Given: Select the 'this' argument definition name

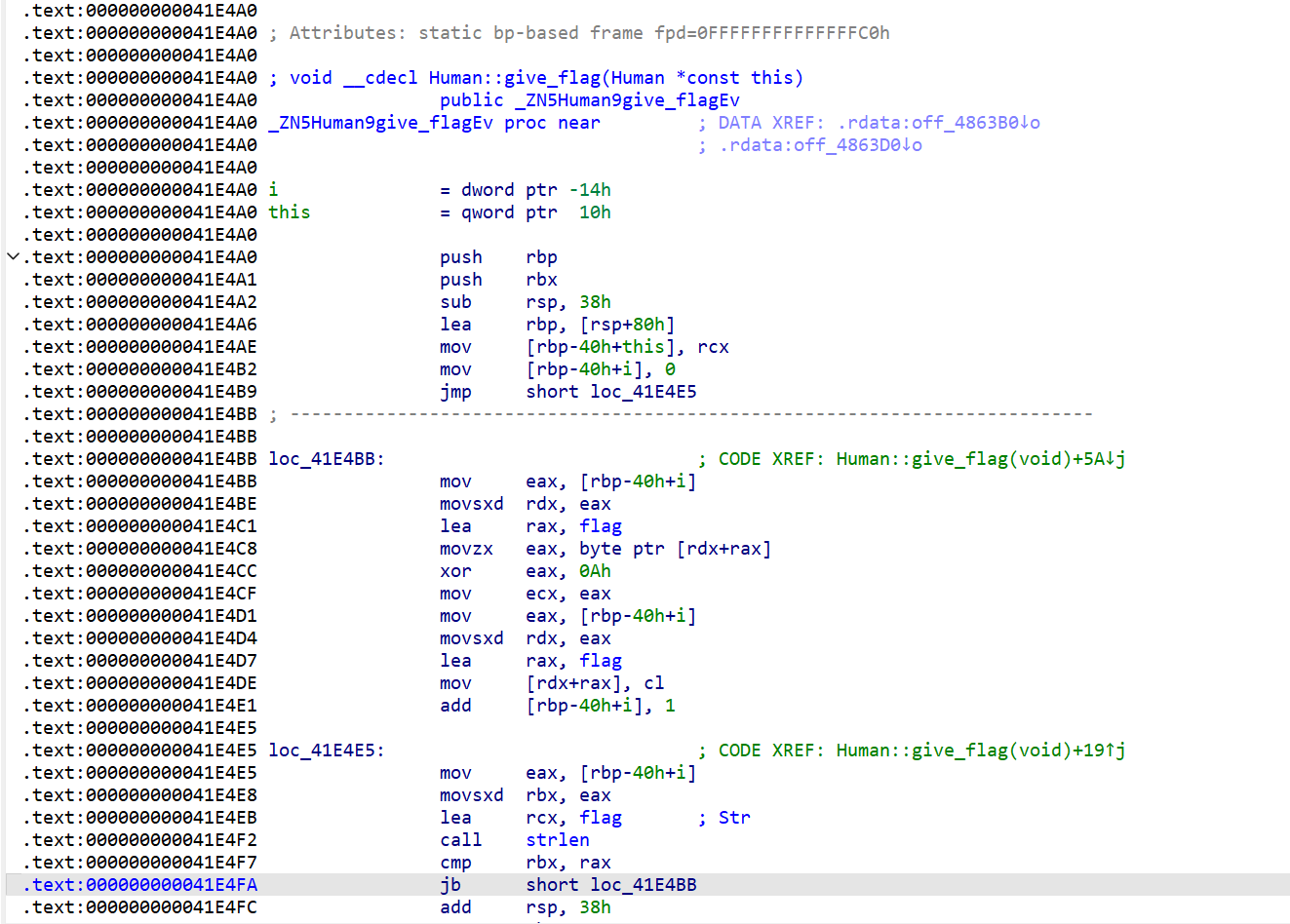Looking at the screenshot, I should pyautogui.click(x=290, y=212).
